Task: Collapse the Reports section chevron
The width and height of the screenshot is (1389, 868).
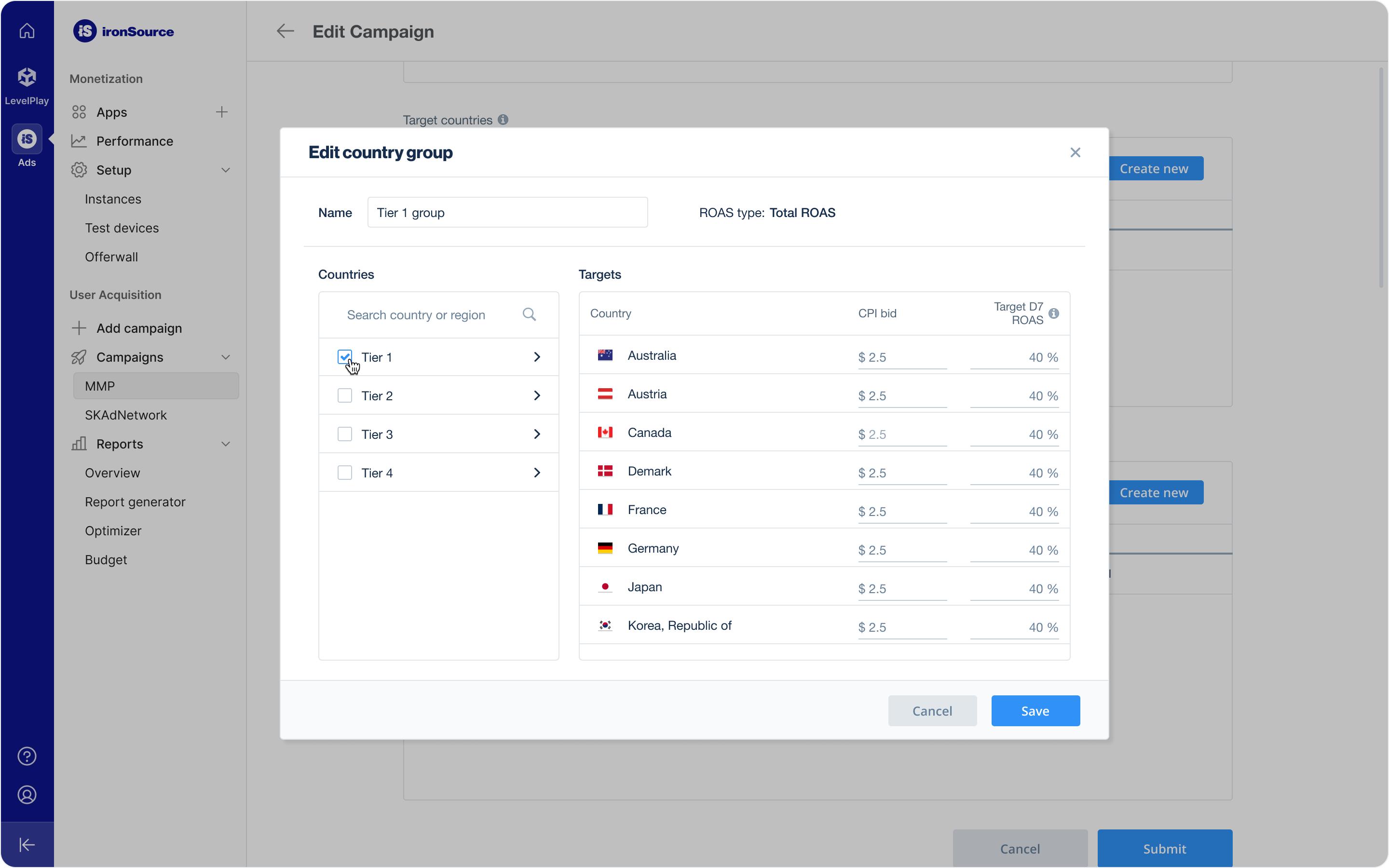Action: click(x=226, y=444)
